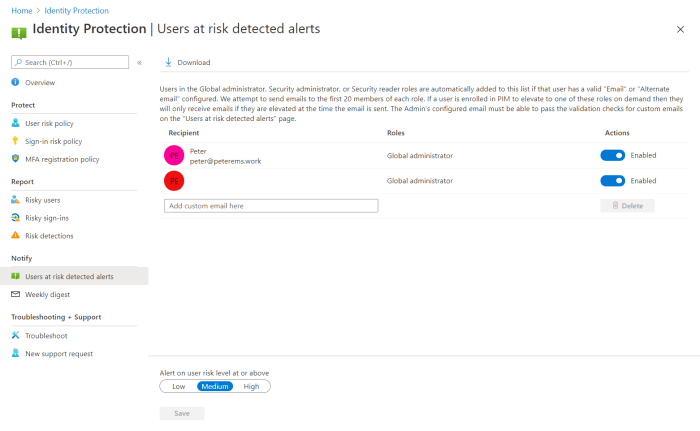The image size is (700, 431).
Task: Open New support request page
Action: tap(60, 354)
